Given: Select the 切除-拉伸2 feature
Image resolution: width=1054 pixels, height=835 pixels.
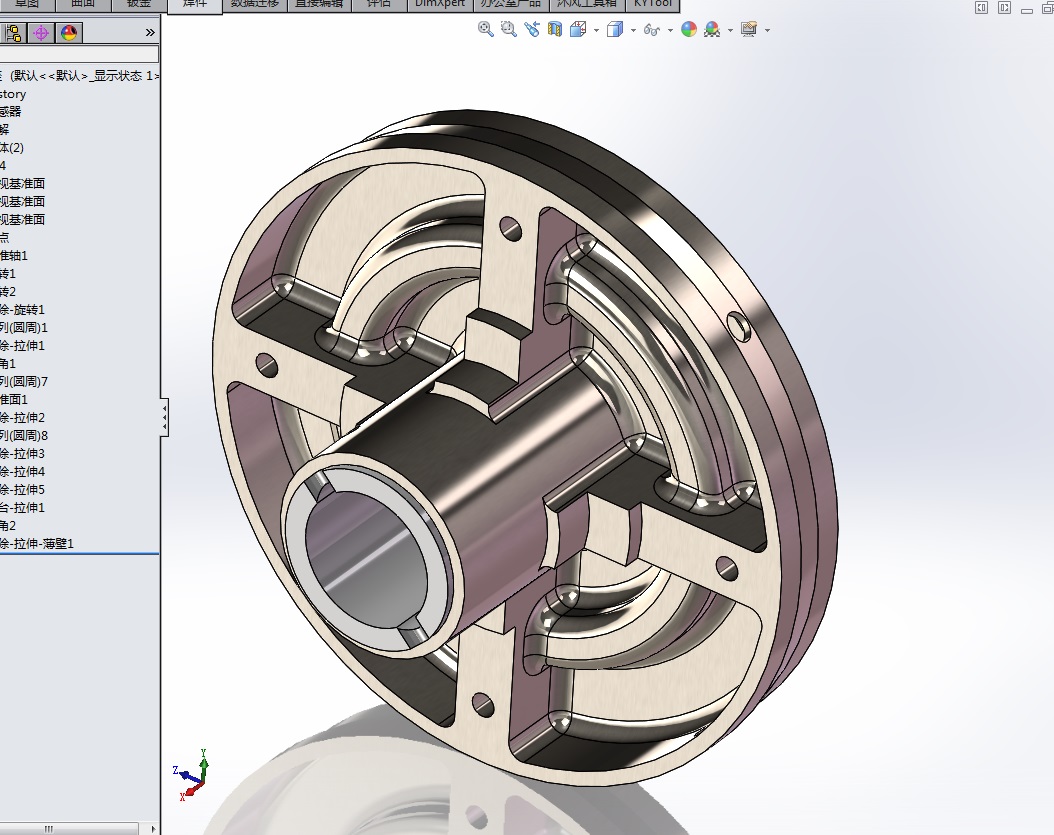Looking at the screenshot, I should [x=22, y=418].
